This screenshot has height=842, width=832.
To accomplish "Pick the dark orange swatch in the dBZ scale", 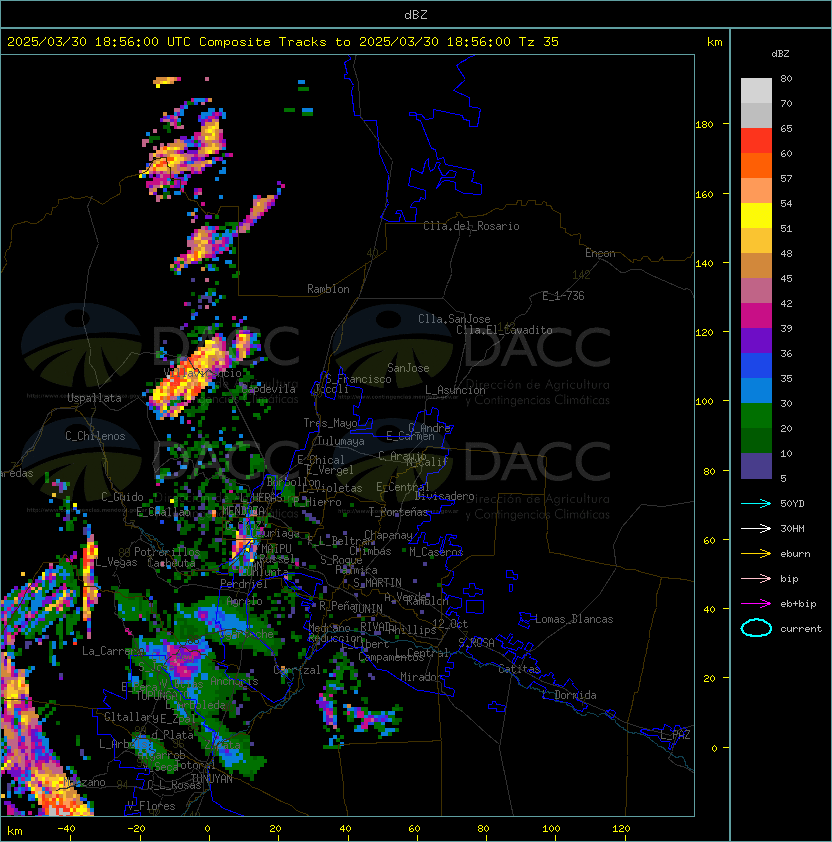I will [x=756, y=165].
